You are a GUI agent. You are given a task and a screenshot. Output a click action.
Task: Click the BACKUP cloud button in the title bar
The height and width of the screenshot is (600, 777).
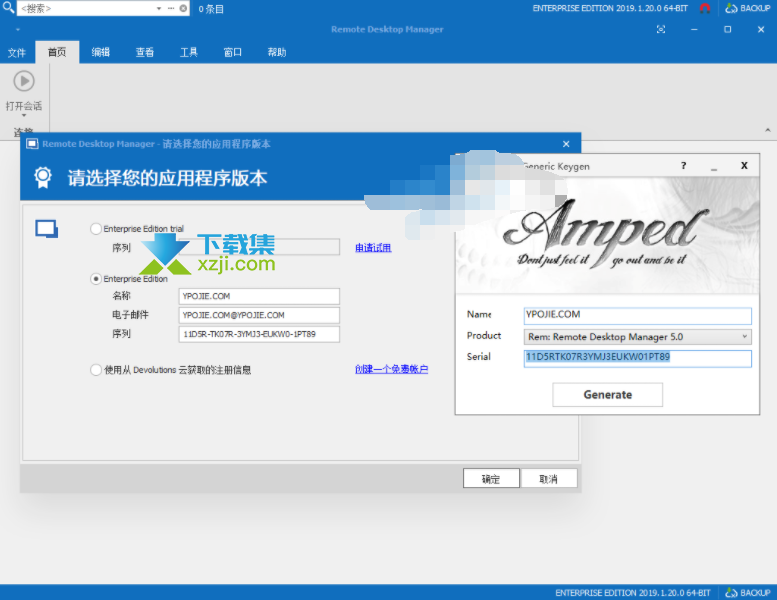[748, 8]
